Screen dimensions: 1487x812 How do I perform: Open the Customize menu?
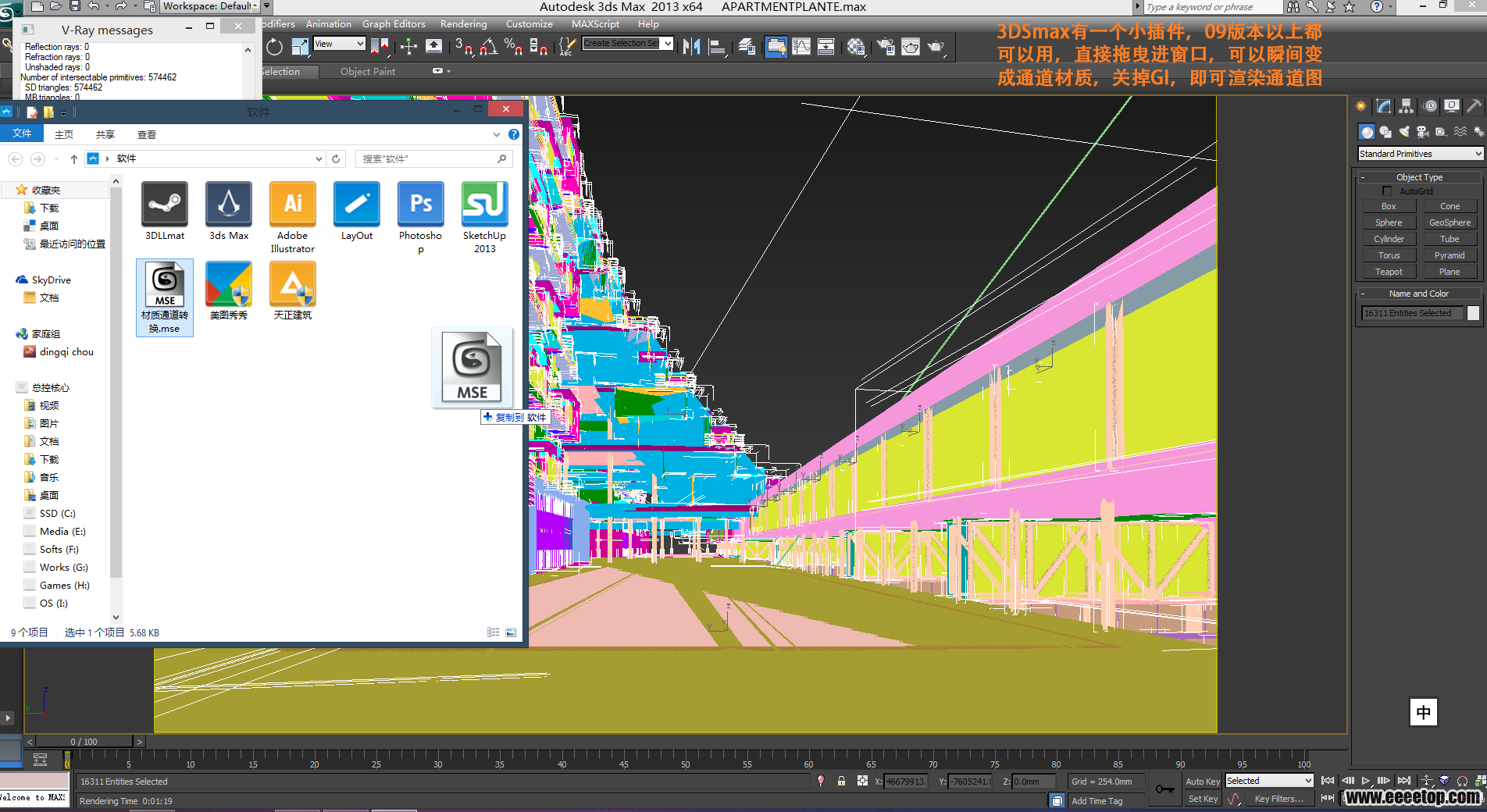click(x=529, y=24)
